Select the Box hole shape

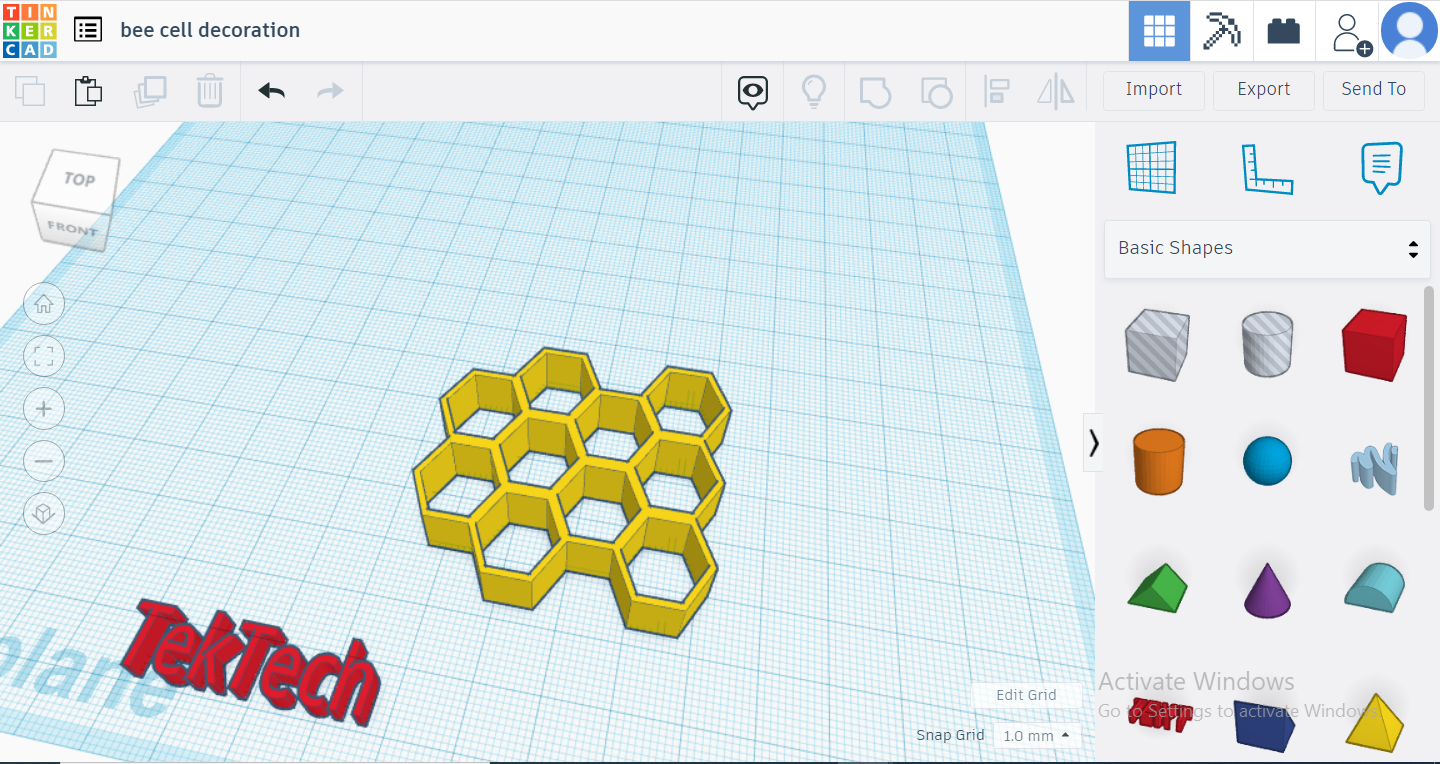1157,343
